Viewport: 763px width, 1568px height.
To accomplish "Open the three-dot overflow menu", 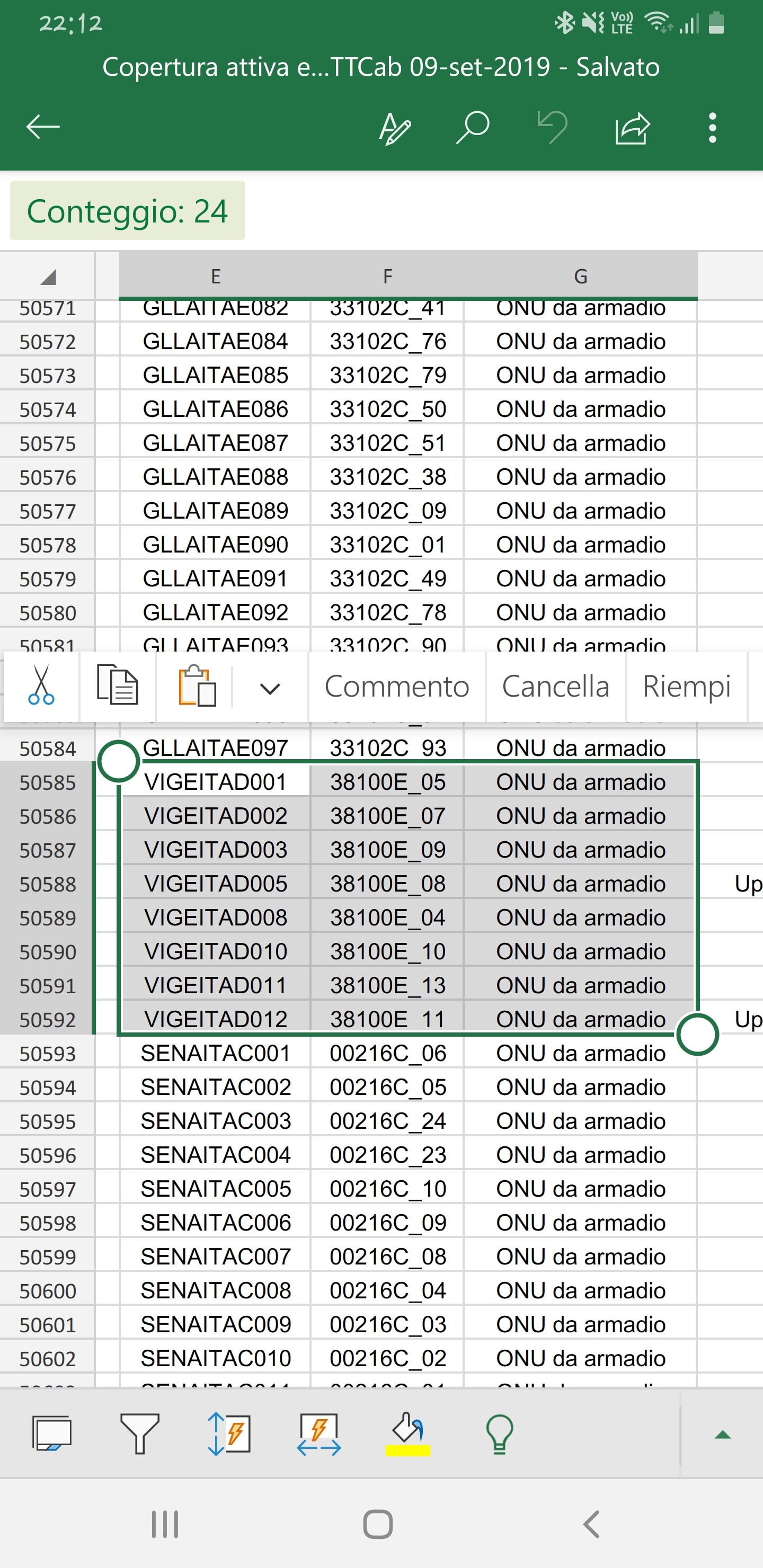I will pos(712,128).
